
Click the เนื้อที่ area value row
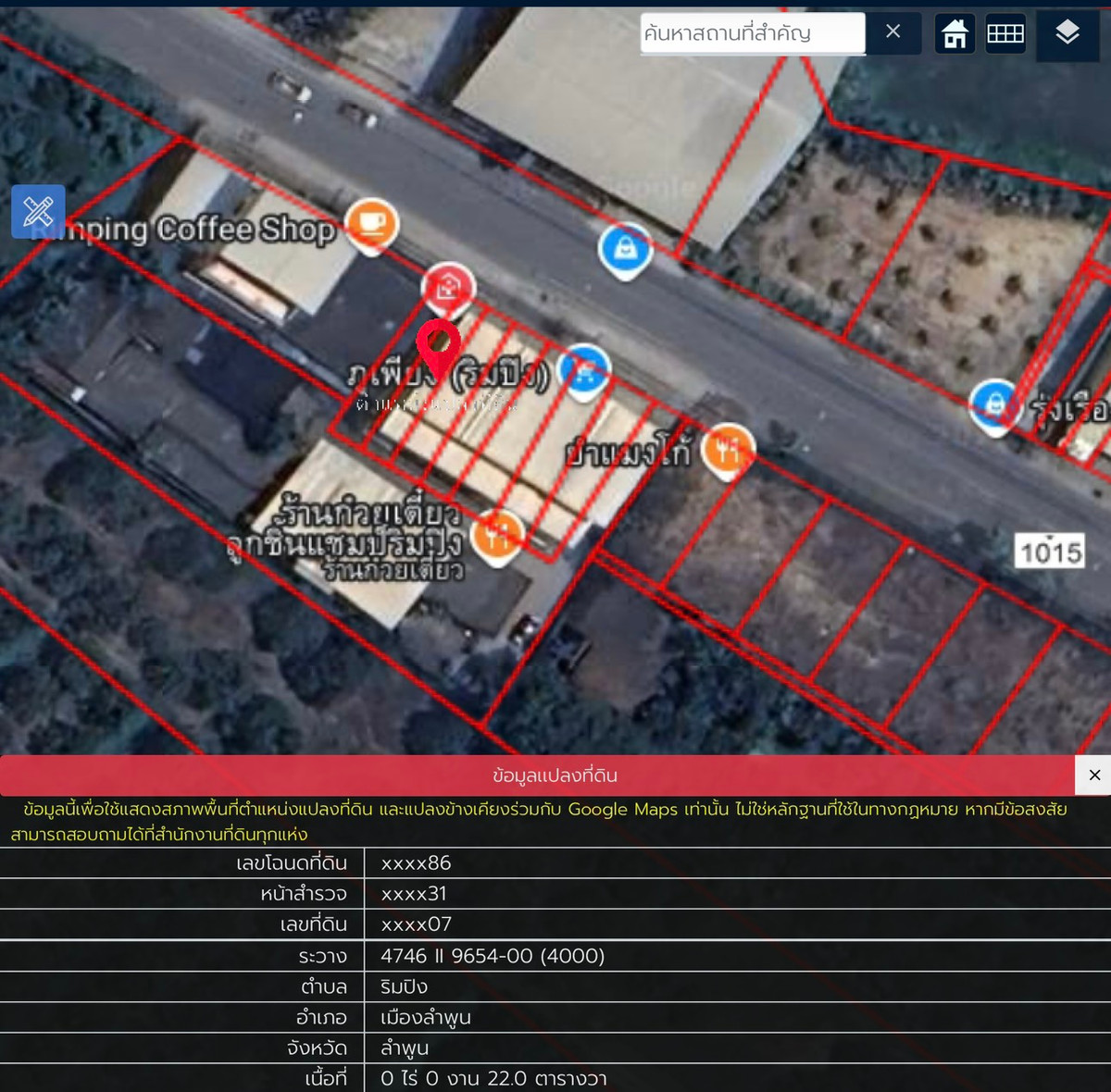[493, 1078]
